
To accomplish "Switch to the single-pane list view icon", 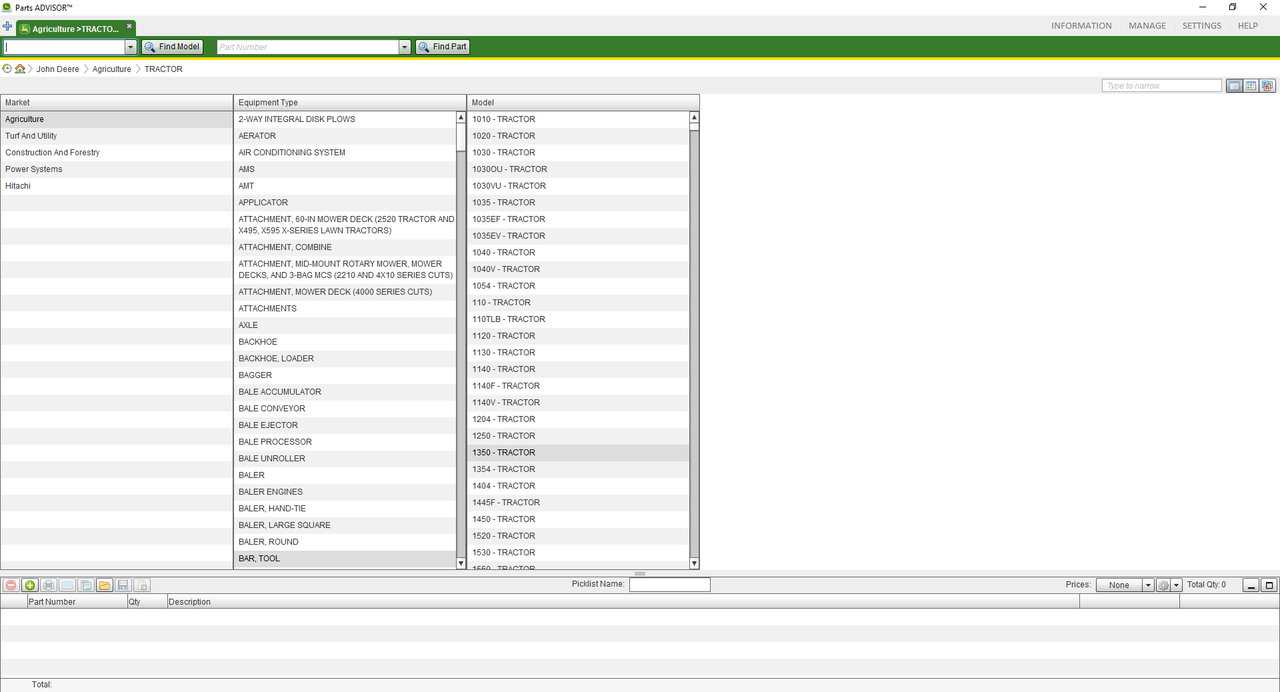I will [1234, 86].
